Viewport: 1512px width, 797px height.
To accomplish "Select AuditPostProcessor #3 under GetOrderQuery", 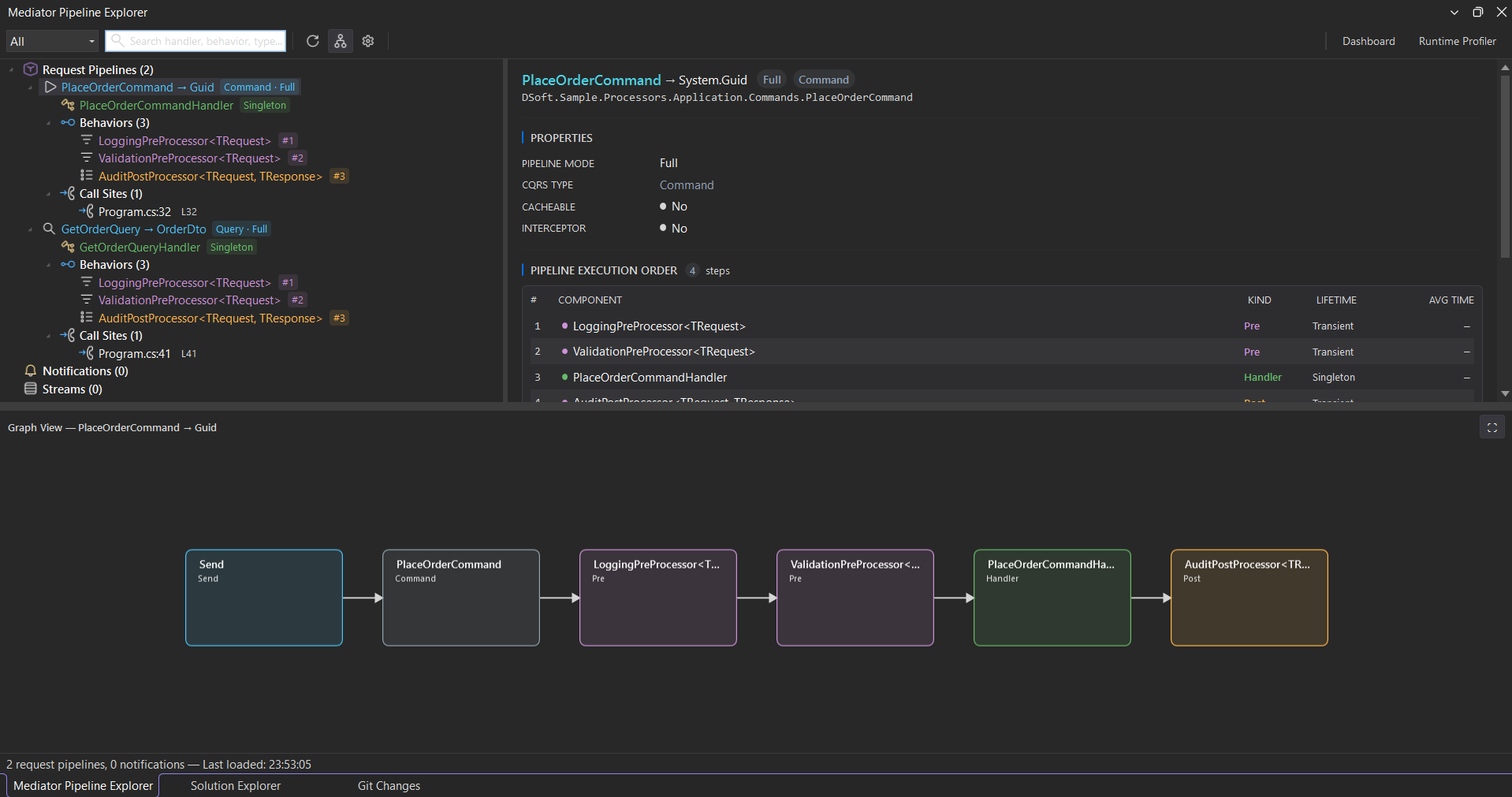I will click(210, 318).
